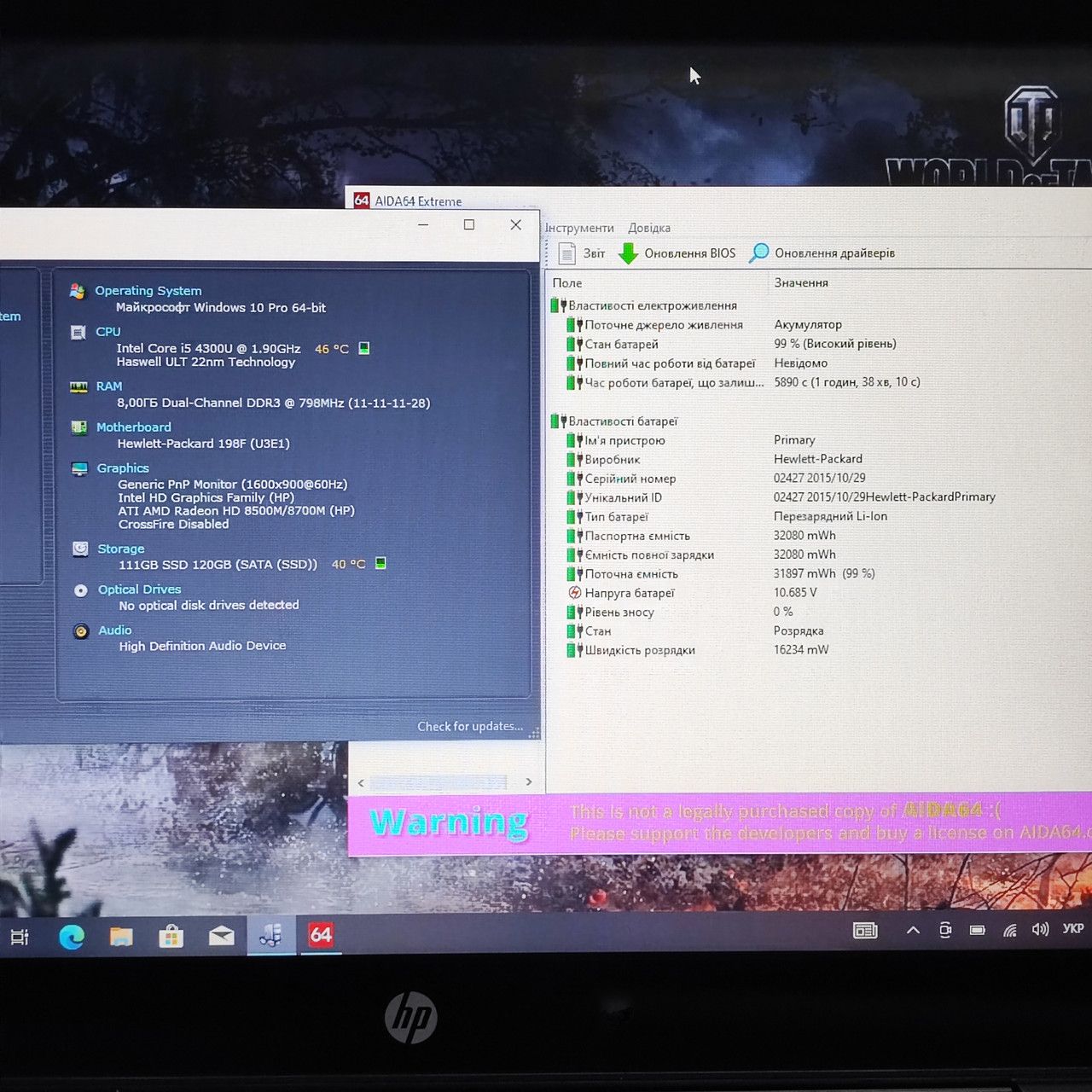Launch Microsoft Edge from the taskbar

tap(72, 936)
